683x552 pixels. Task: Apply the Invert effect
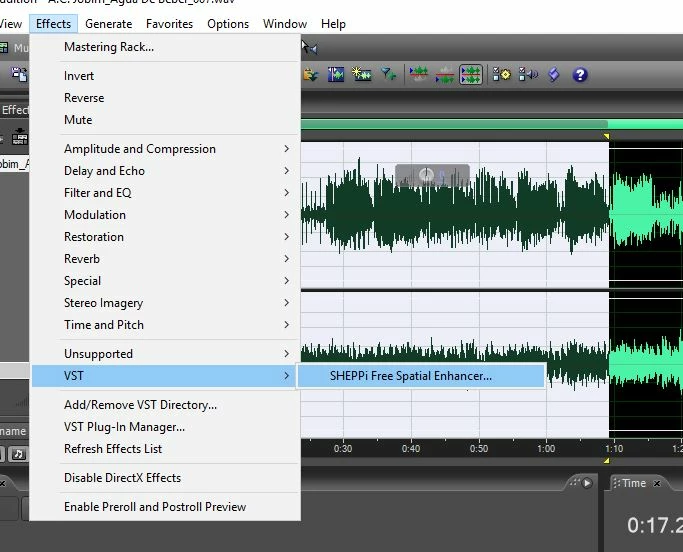pos(166,76)
